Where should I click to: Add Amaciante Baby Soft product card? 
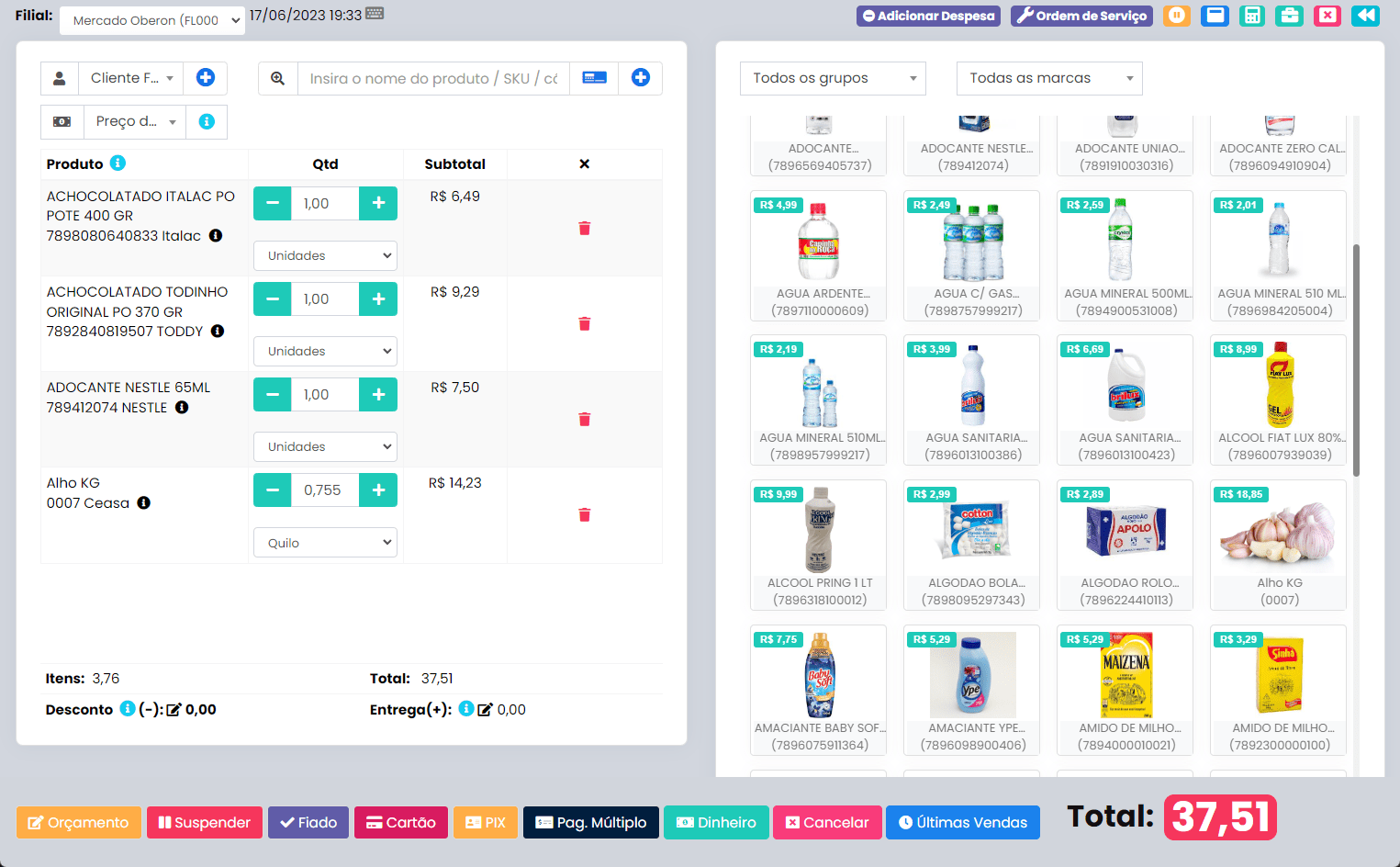pyautogui.click(x=819, y=690)
